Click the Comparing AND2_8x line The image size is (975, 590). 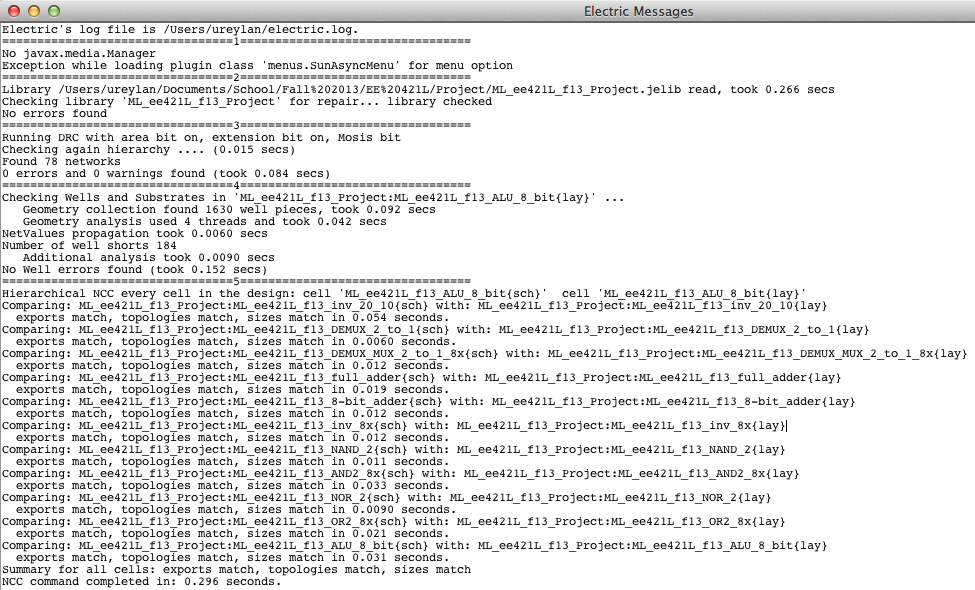400,474
